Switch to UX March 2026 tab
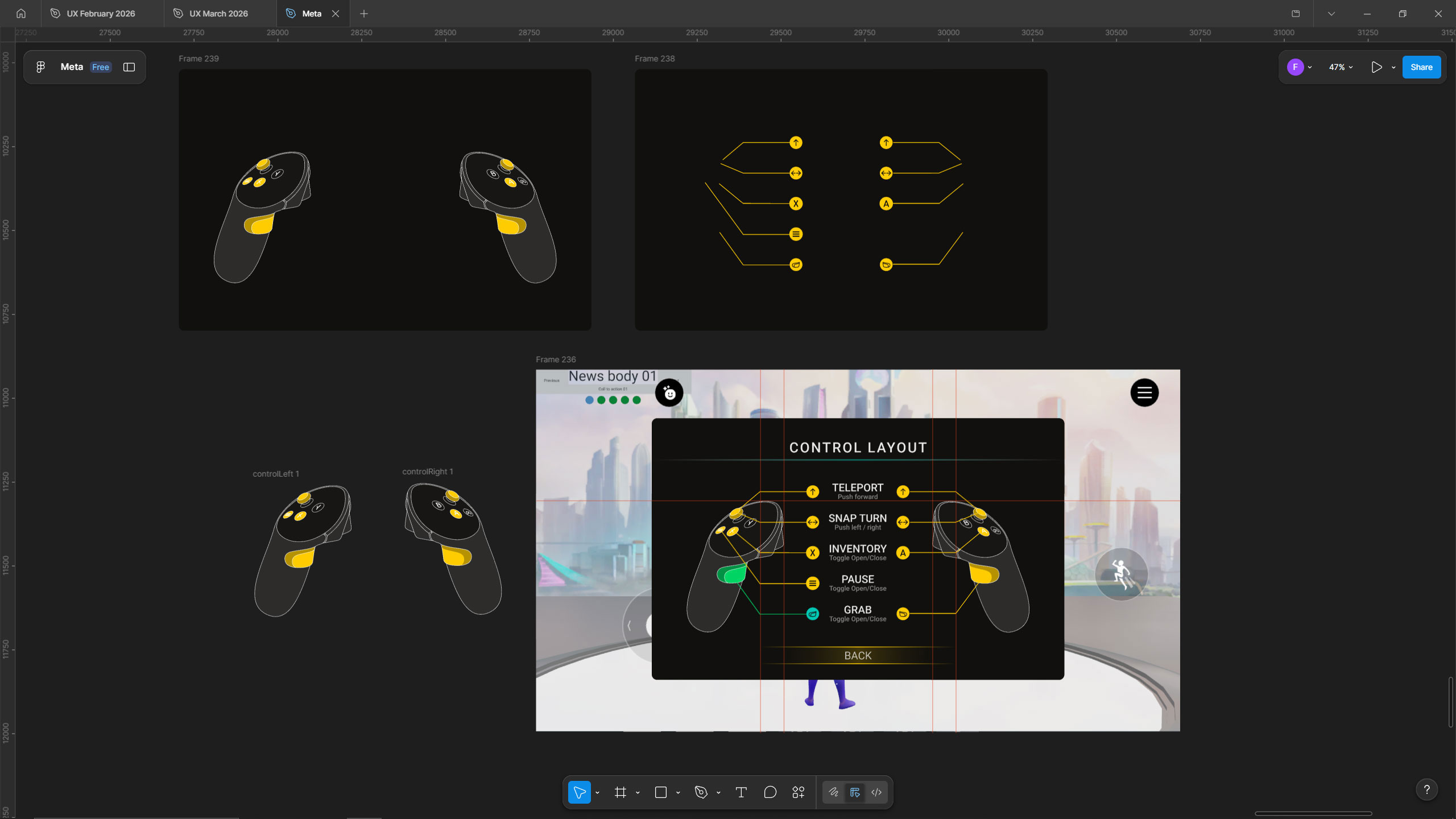Image resolution: width=1456 pixels, height=819 pixels. (x=218, y=14)
